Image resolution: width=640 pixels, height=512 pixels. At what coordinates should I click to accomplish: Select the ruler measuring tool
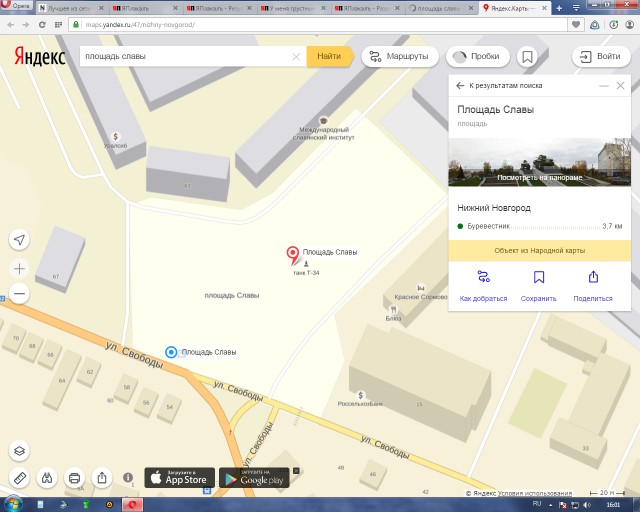(19, 478)
